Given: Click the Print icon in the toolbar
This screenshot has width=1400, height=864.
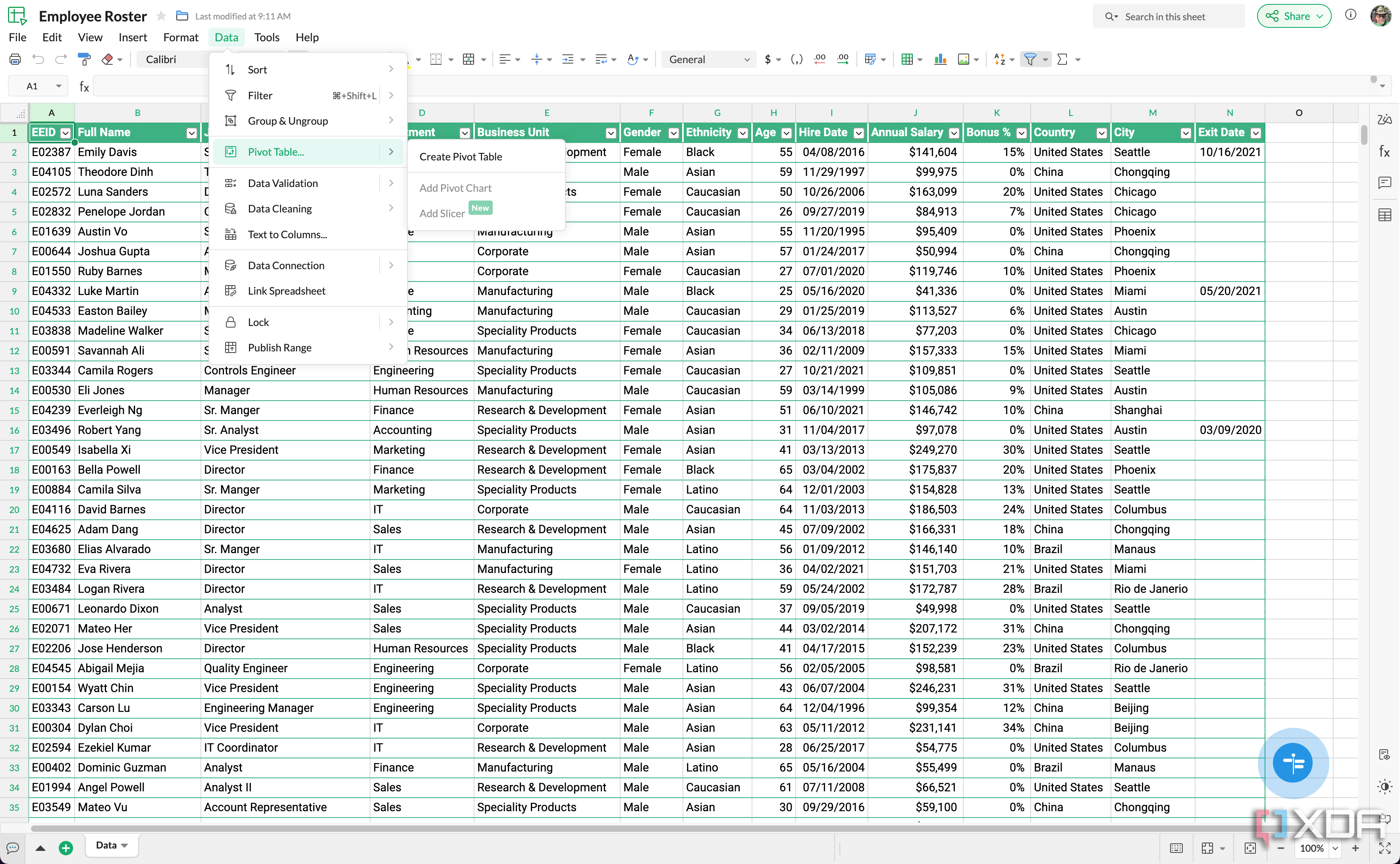Looking at the screenshot, I should (15, 60).
